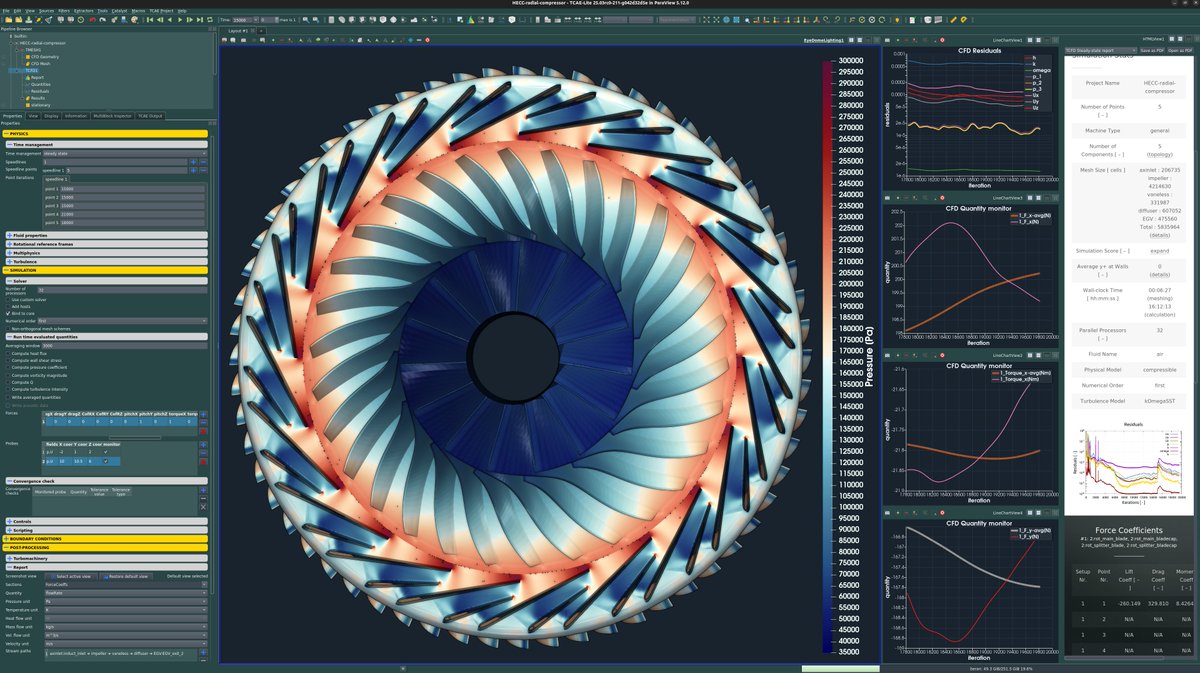
Task: Click the red reset icon in view toolbar
Action: [427, 40]
